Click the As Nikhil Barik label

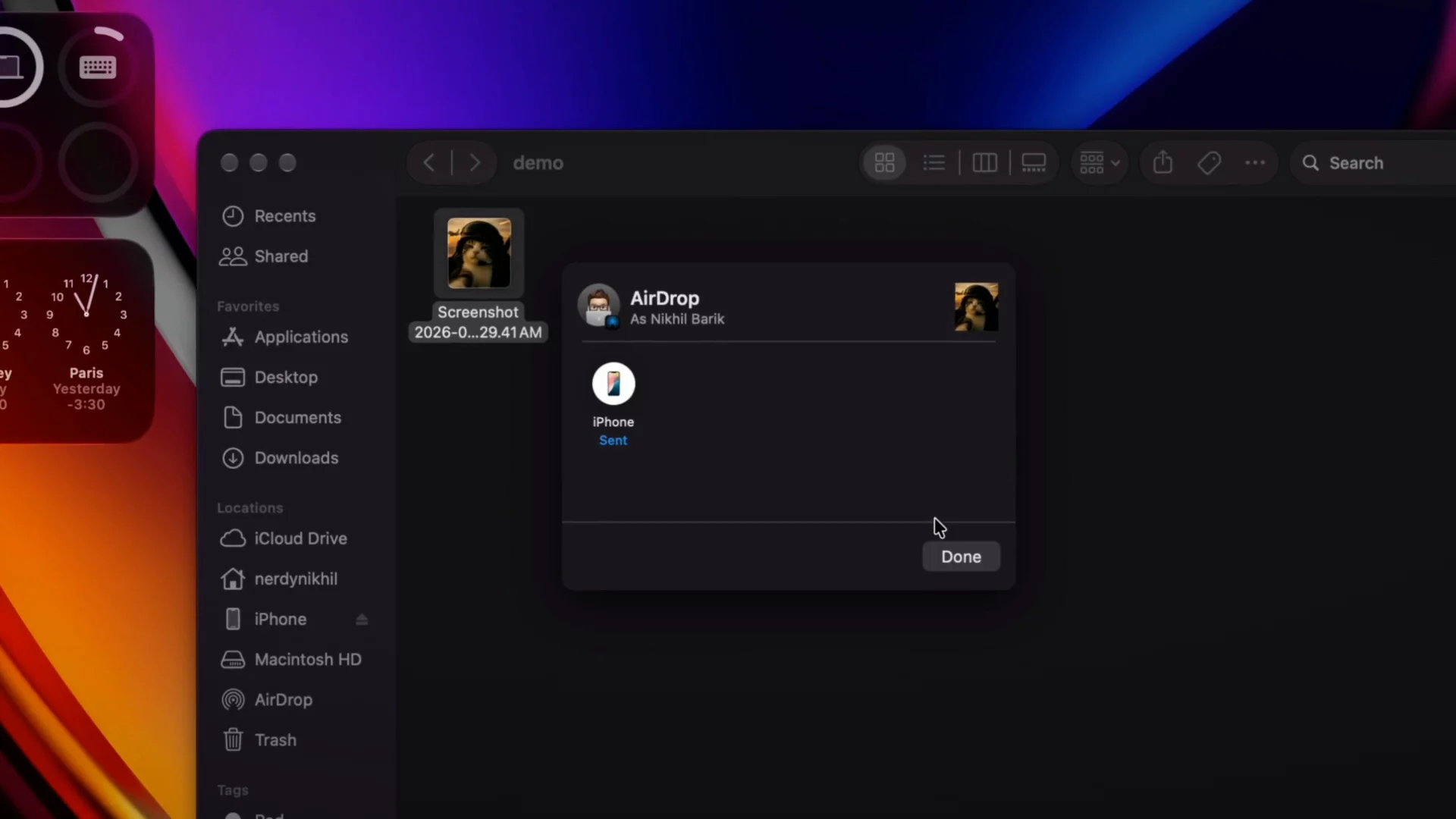pyautogui.click(x=677, y=319)
